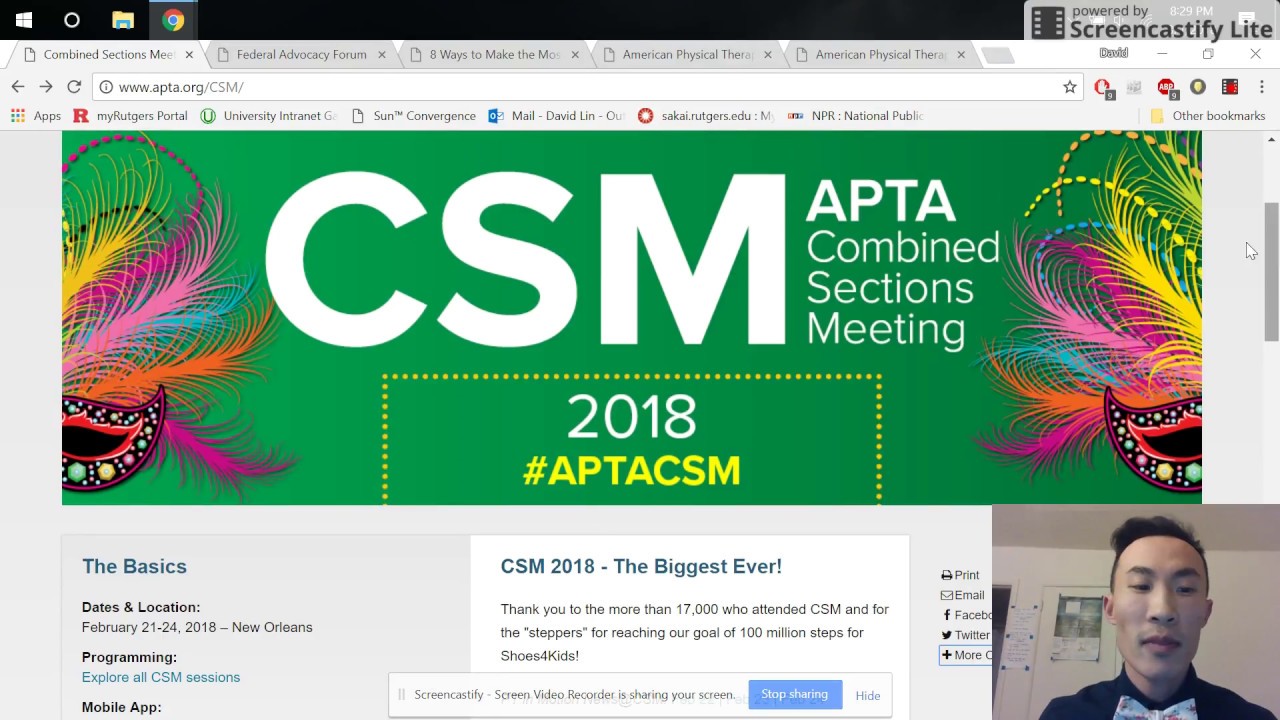This screenshot has height=720, width=1280.
Task: Open the Apps grid in bookmarks bar
Action: pos(36,116)
